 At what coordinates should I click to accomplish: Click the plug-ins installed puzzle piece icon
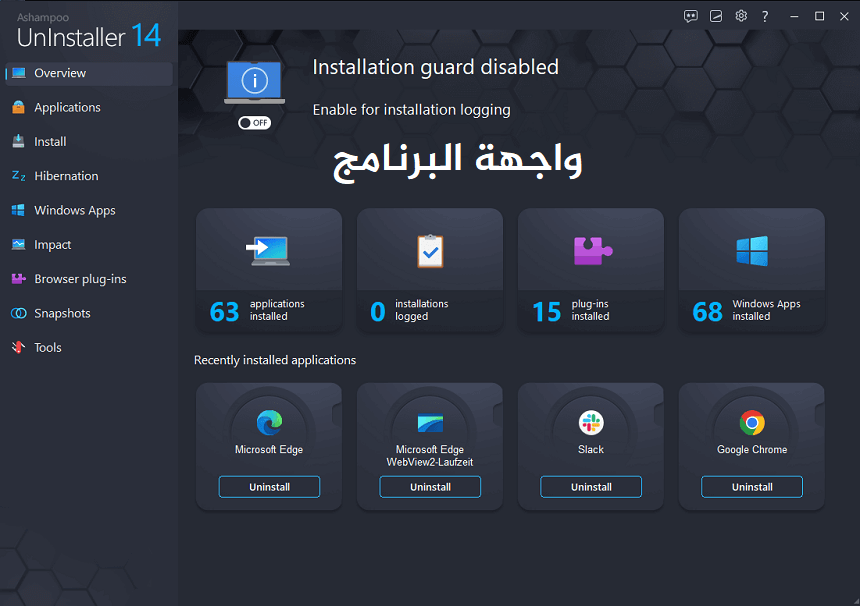tap(592, 251)
